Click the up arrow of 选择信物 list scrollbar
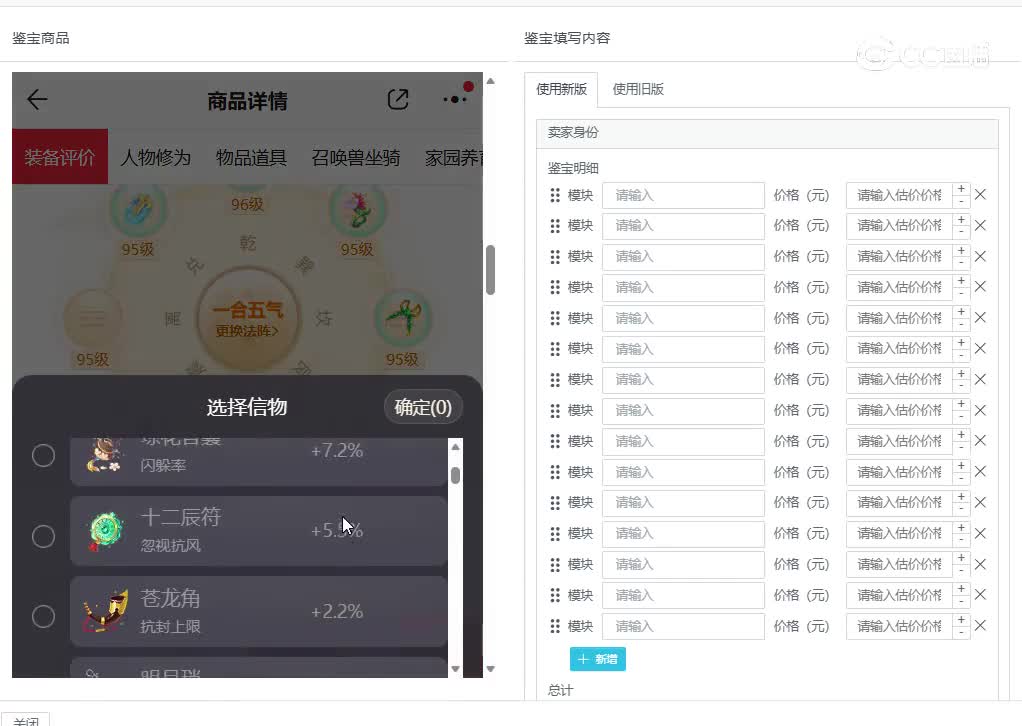The width and height of the screenshot is (1022, 726). 456,447
